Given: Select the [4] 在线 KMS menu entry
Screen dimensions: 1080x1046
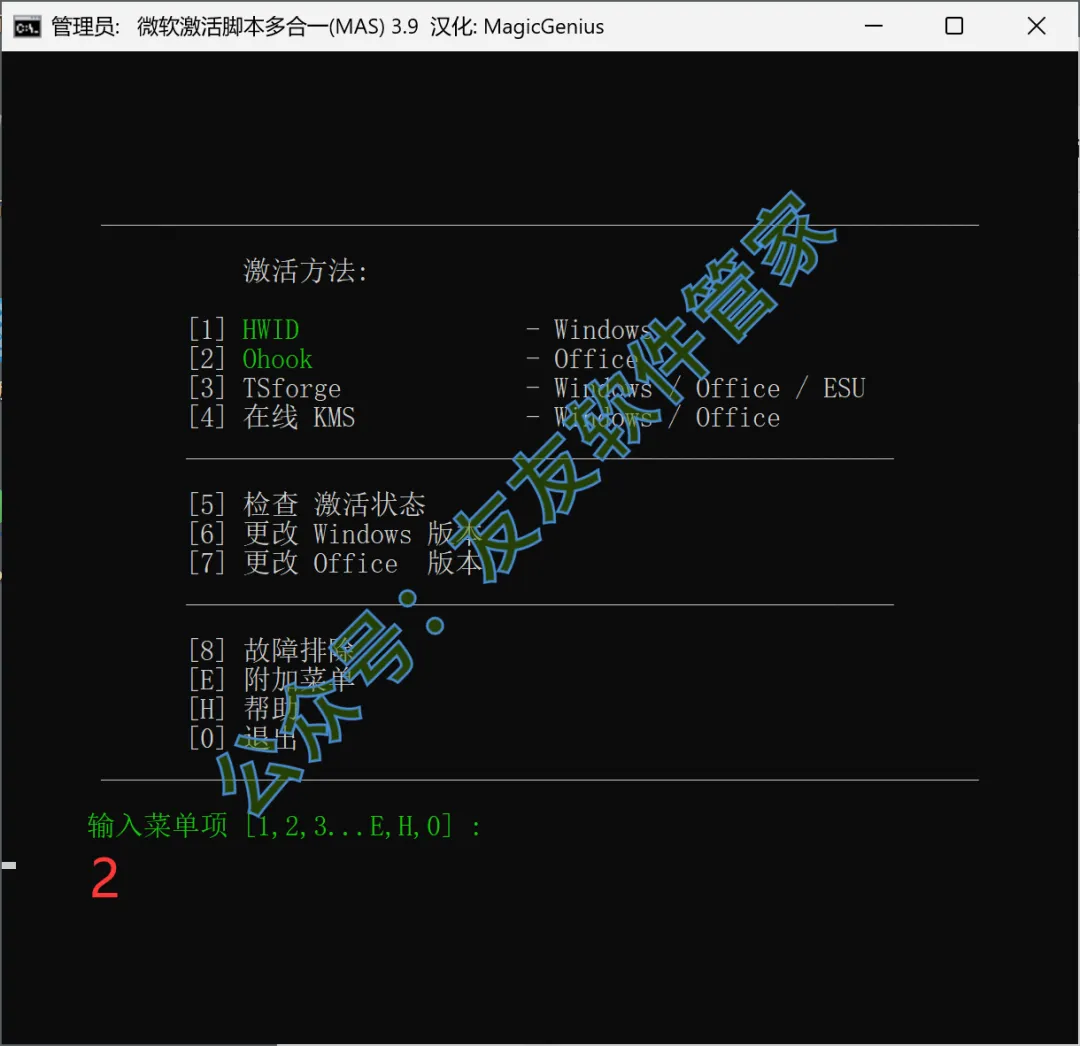Looking at the screenshot, I should pyautogui.click(x=272, y=417).
